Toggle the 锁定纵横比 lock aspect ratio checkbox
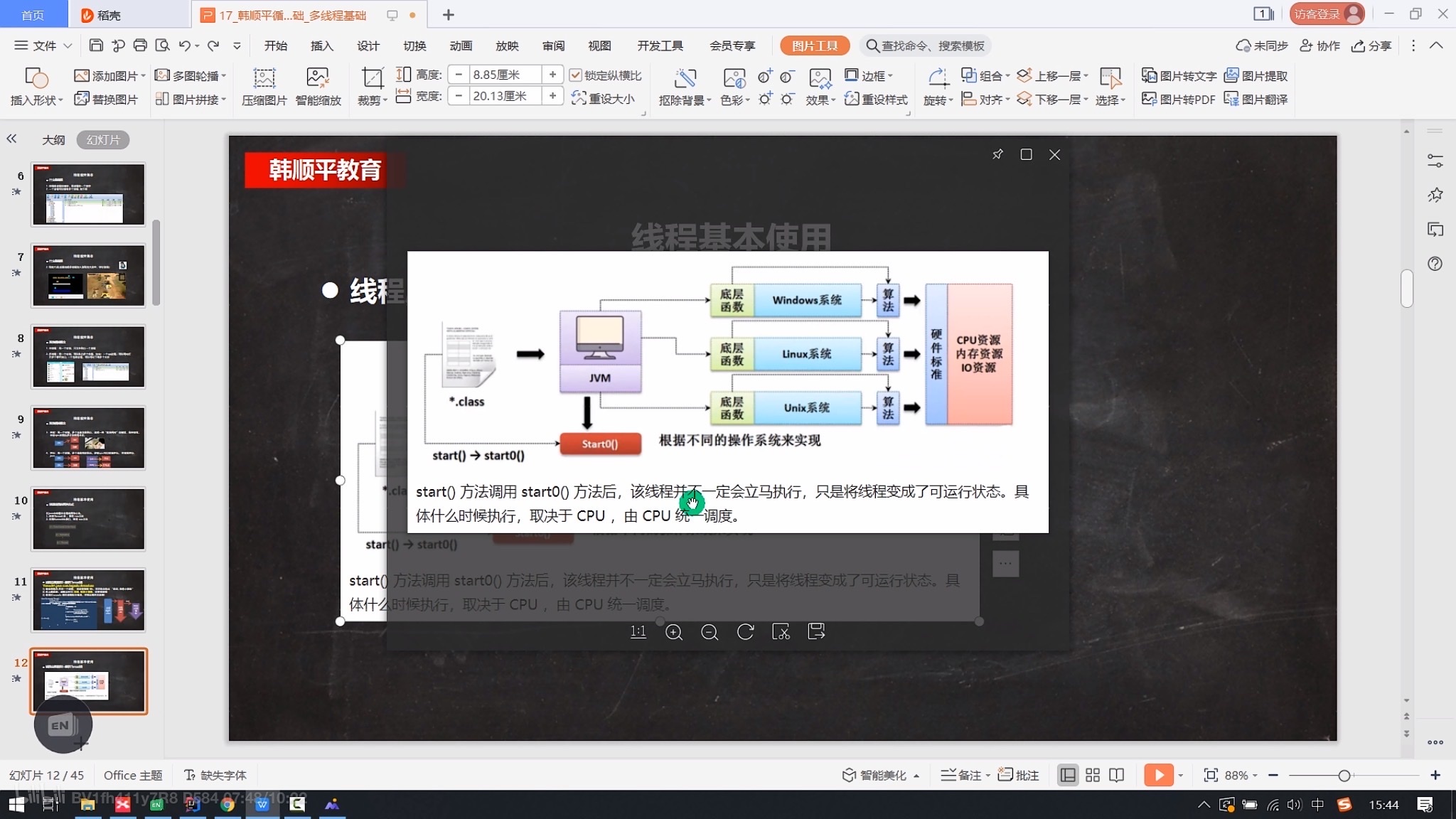The height and width of the screenshot is (819, 1456). (x=606, y=75)
